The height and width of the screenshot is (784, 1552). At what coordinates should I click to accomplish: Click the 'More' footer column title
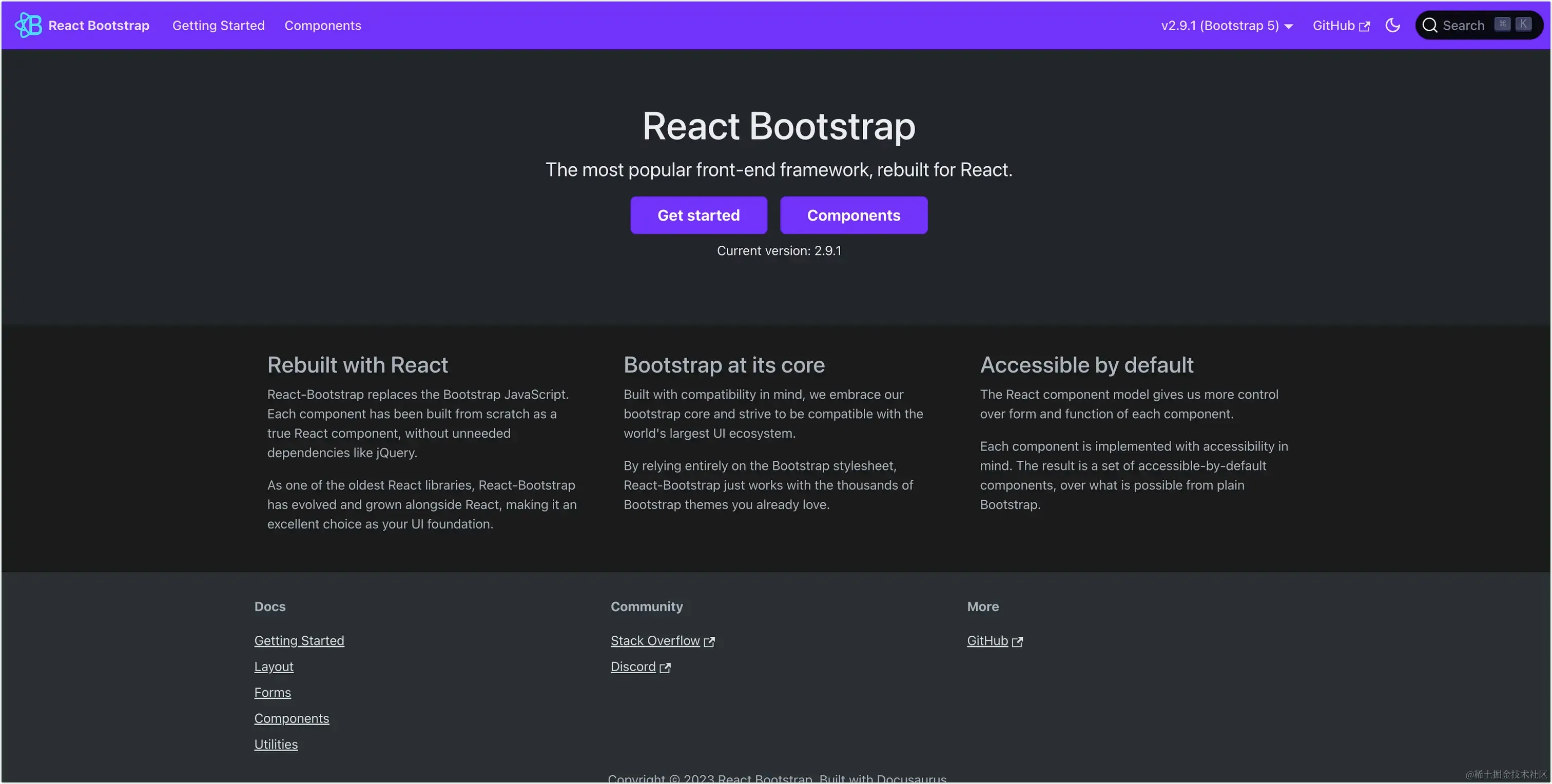coord(983,606)
